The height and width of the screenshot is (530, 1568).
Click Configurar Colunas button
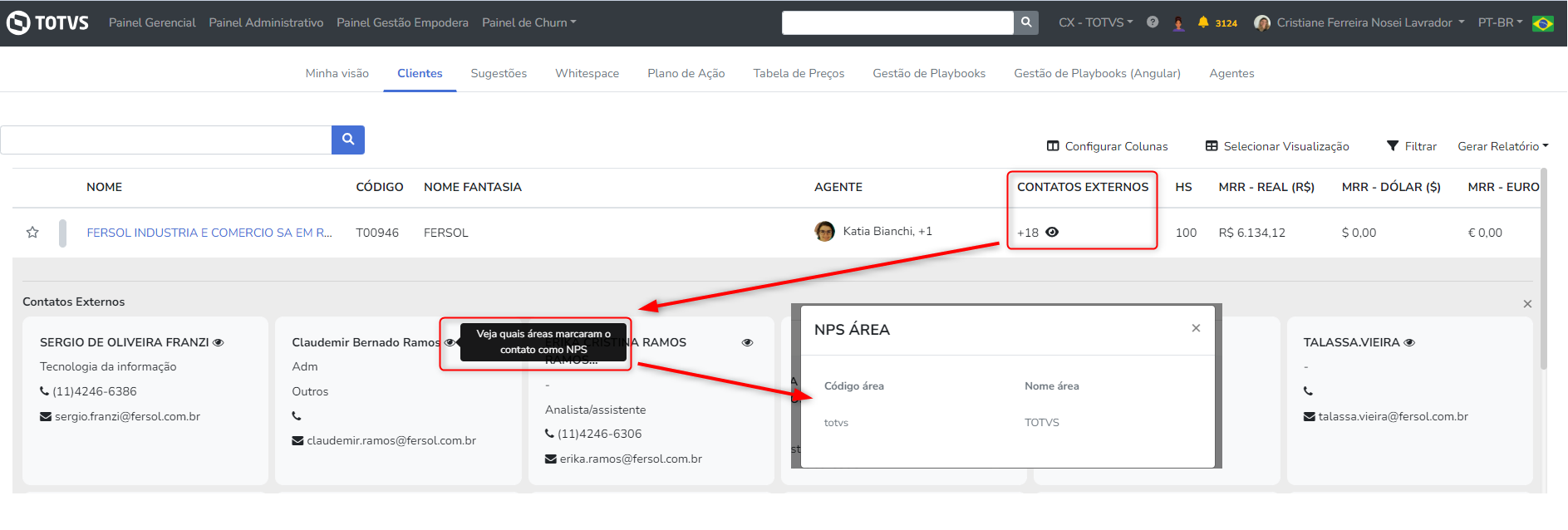(1107, 146)
